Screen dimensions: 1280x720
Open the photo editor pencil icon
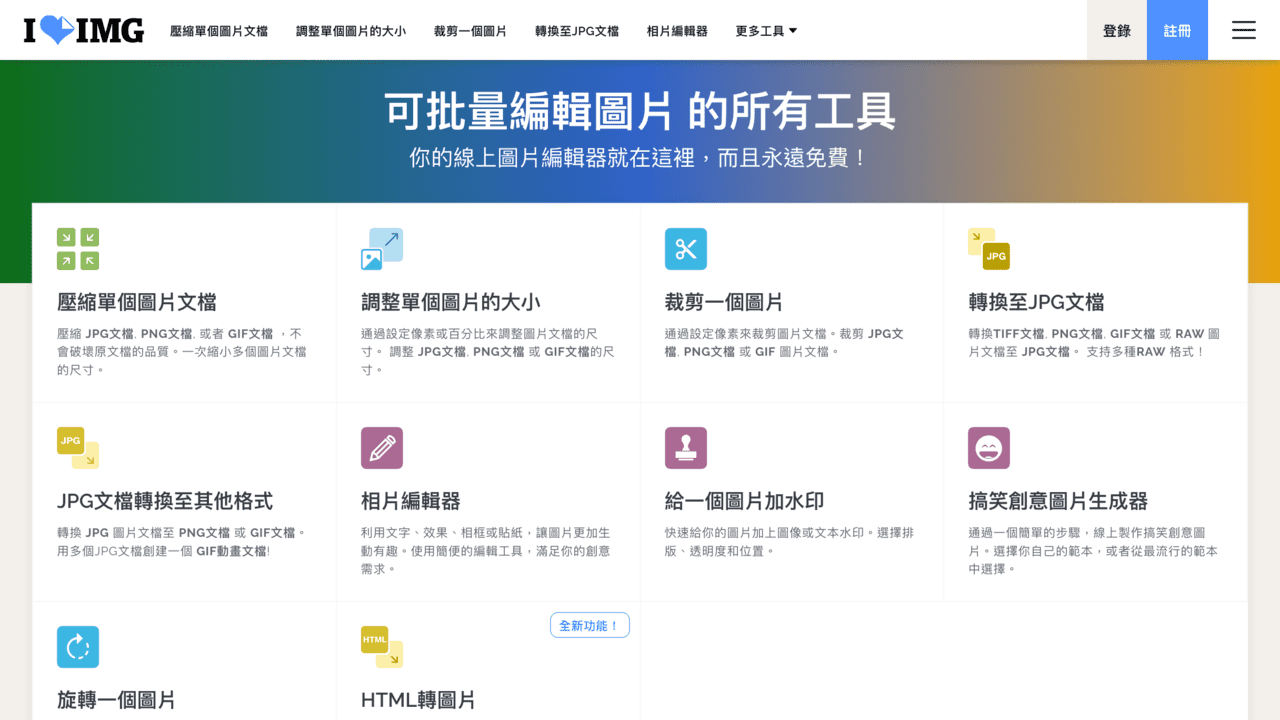tap(381, 447)
